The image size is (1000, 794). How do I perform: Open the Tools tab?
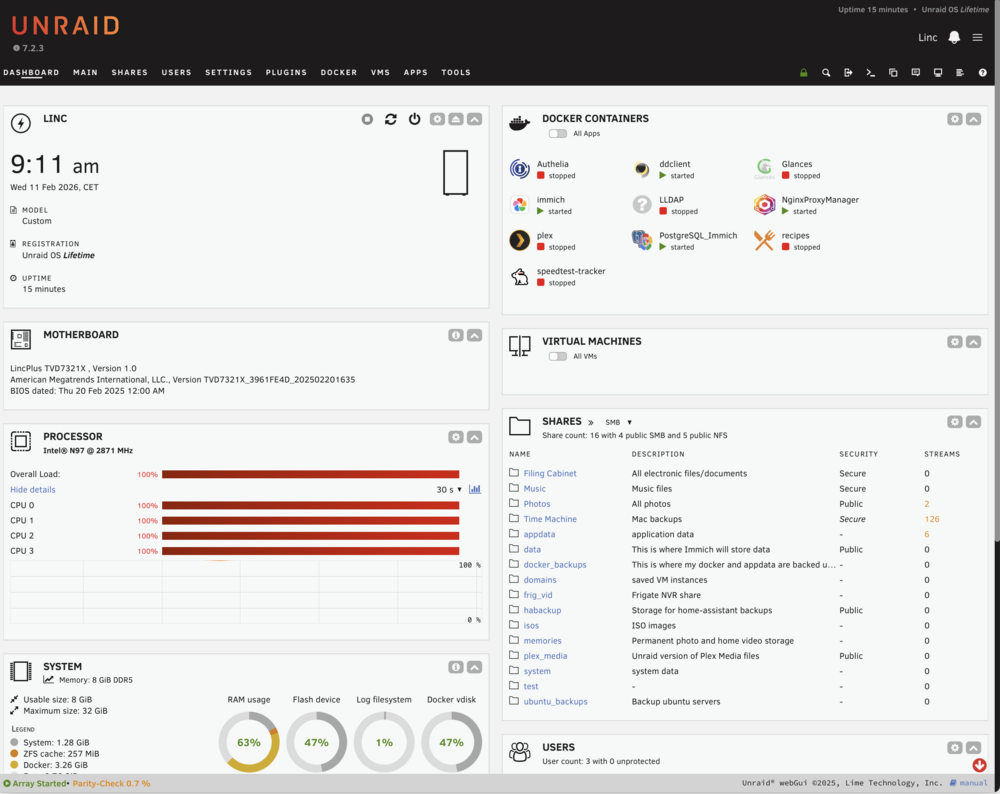[456, 73]
